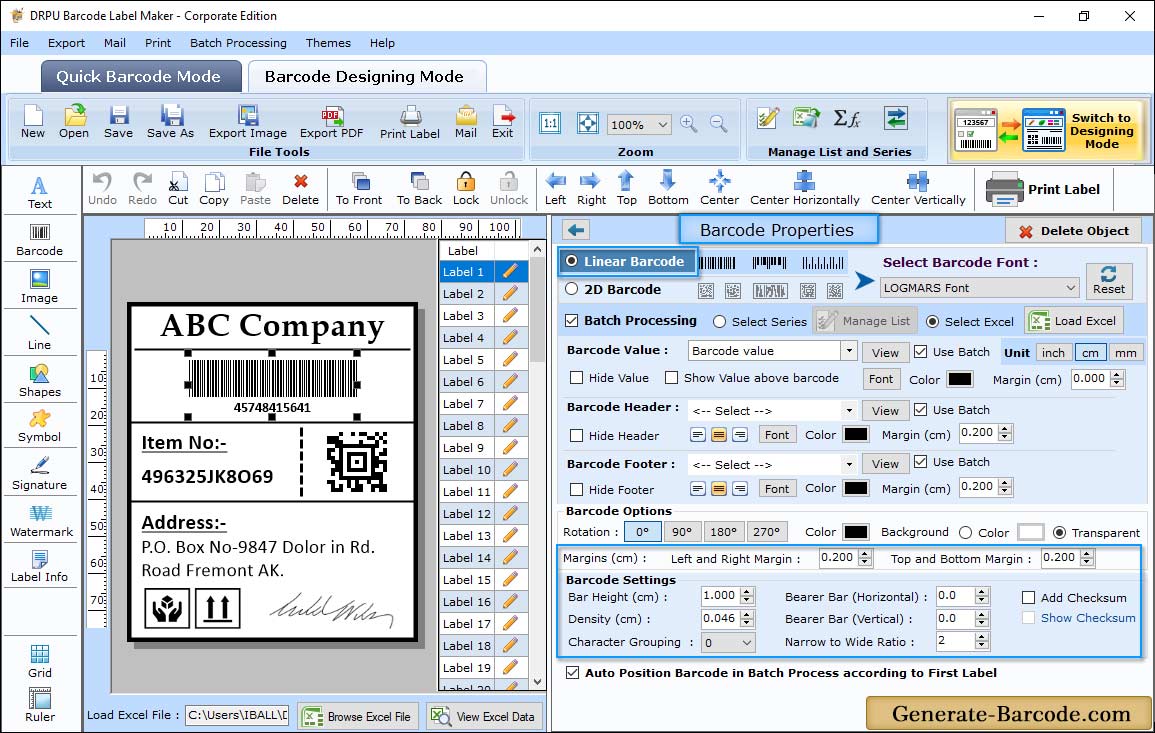Click the View Excel Data button

tap(483, 716)
